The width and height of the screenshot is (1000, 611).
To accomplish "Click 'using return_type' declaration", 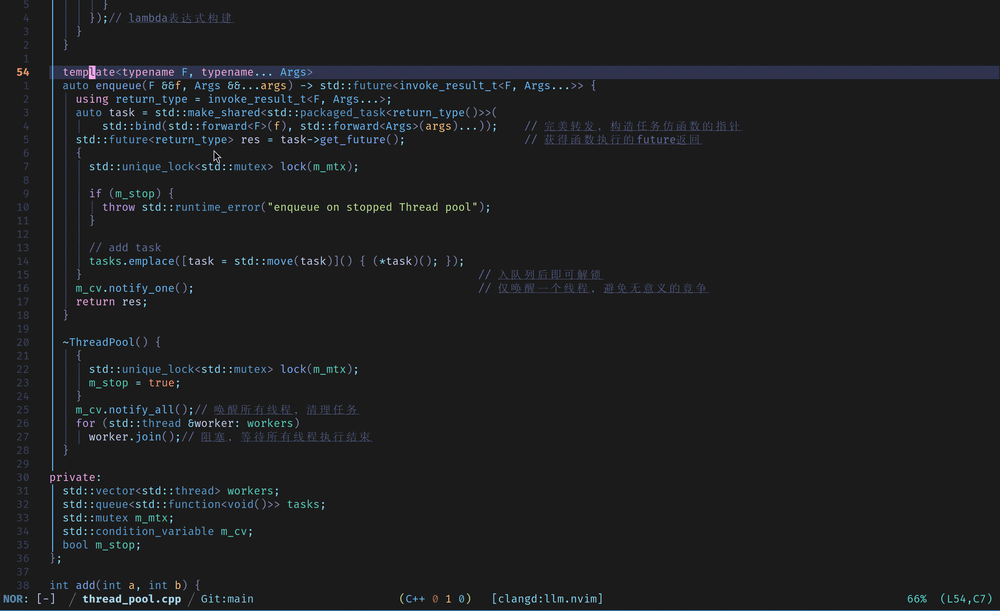I will click(x=131, y=99).
